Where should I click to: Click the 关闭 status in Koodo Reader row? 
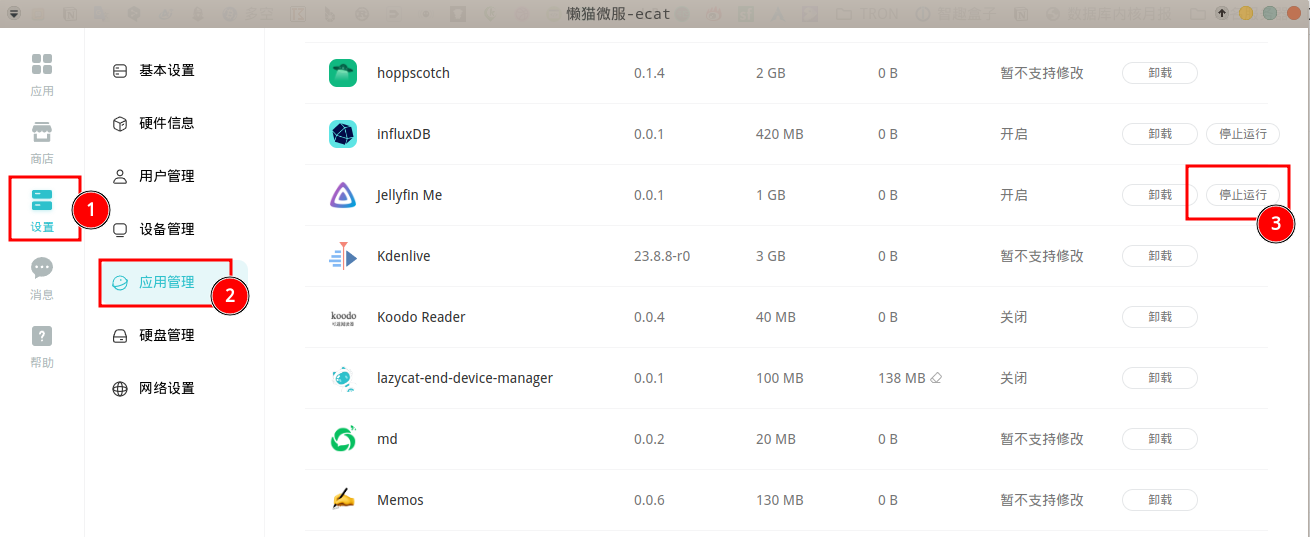pyautogui.click(x=1014, y=317)
